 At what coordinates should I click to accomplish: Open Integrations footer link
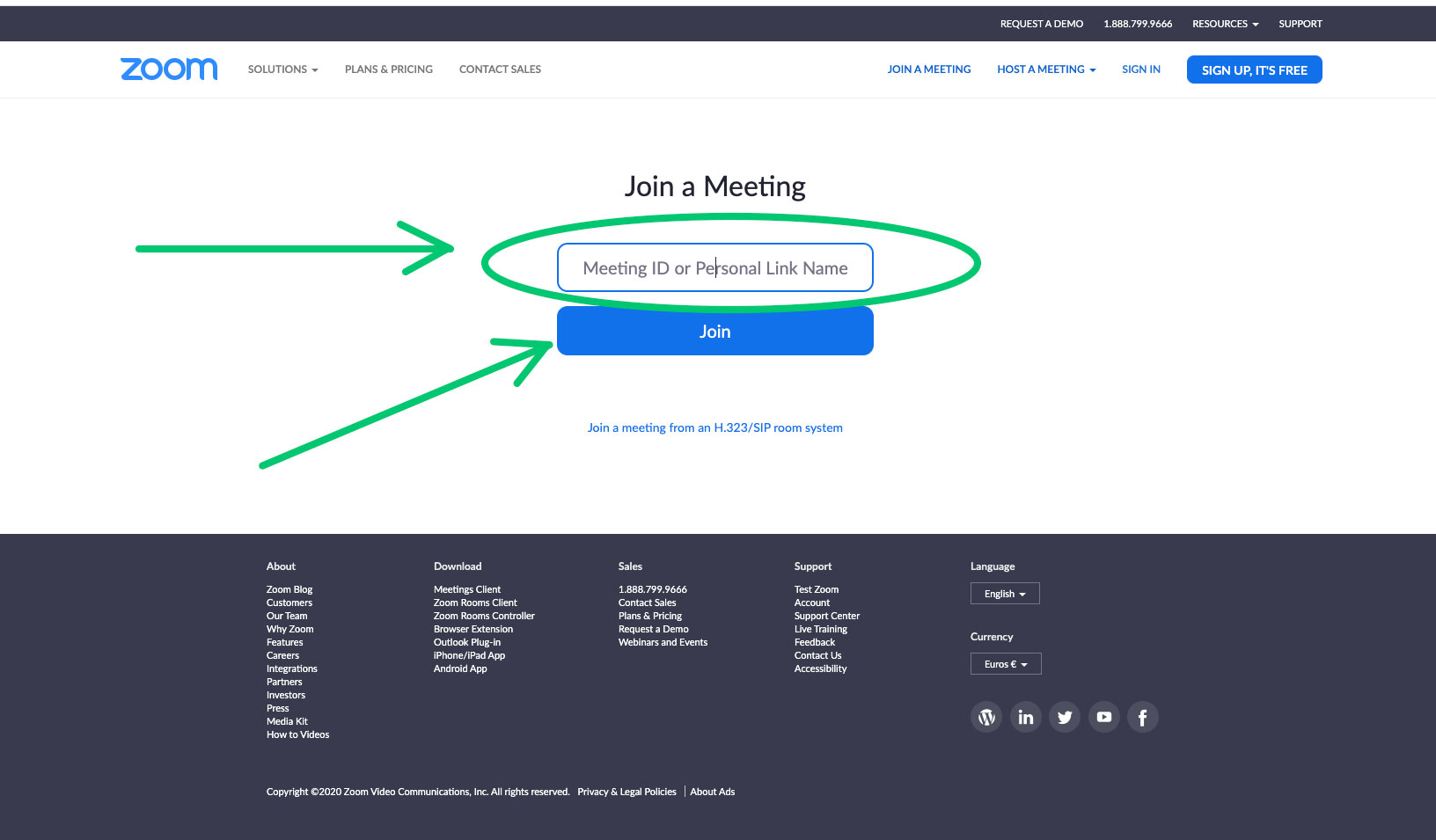tap(292, 668)
